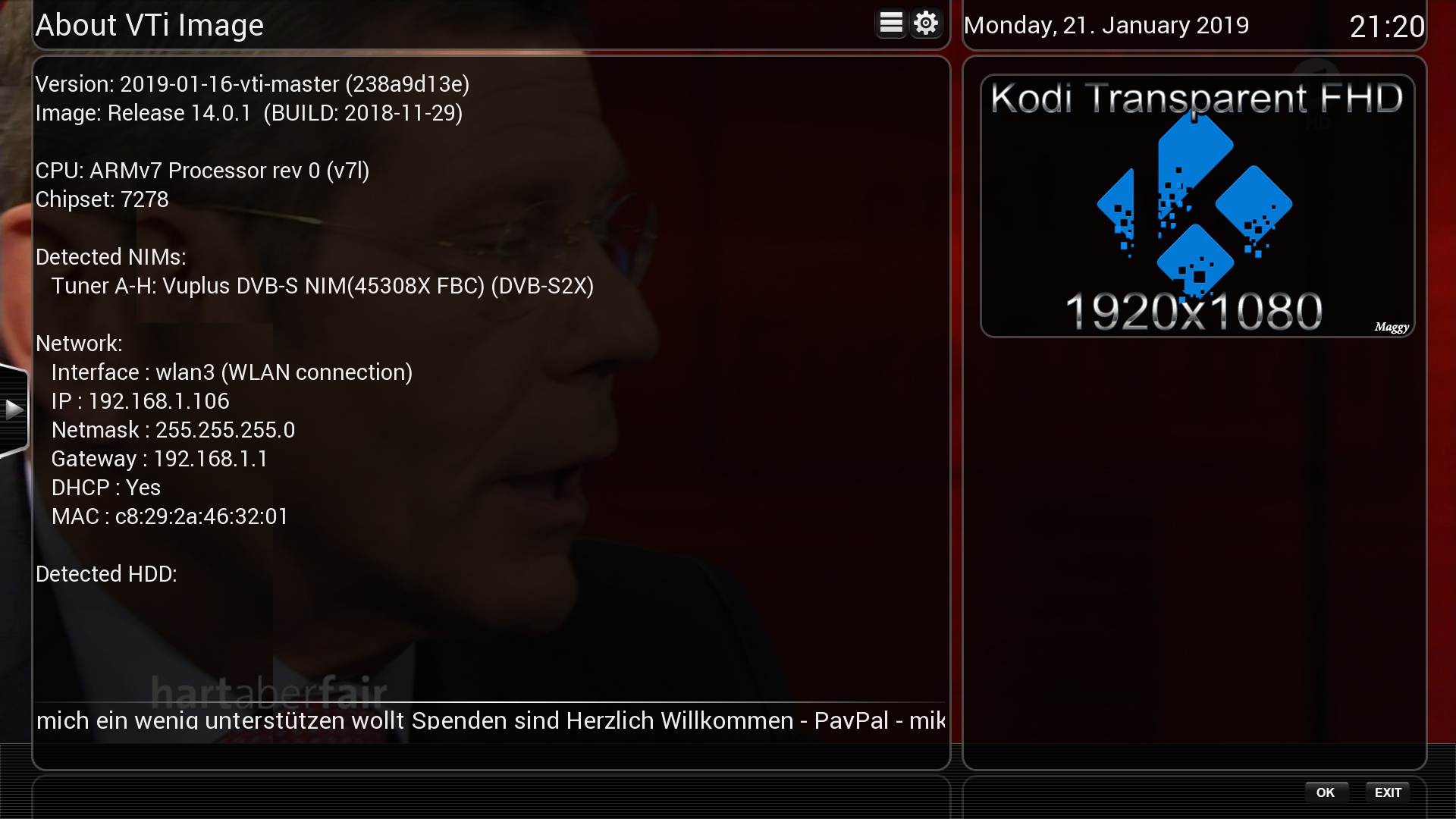
Task: Click the scrolling PayPal donation text
Action: (491, 720)
